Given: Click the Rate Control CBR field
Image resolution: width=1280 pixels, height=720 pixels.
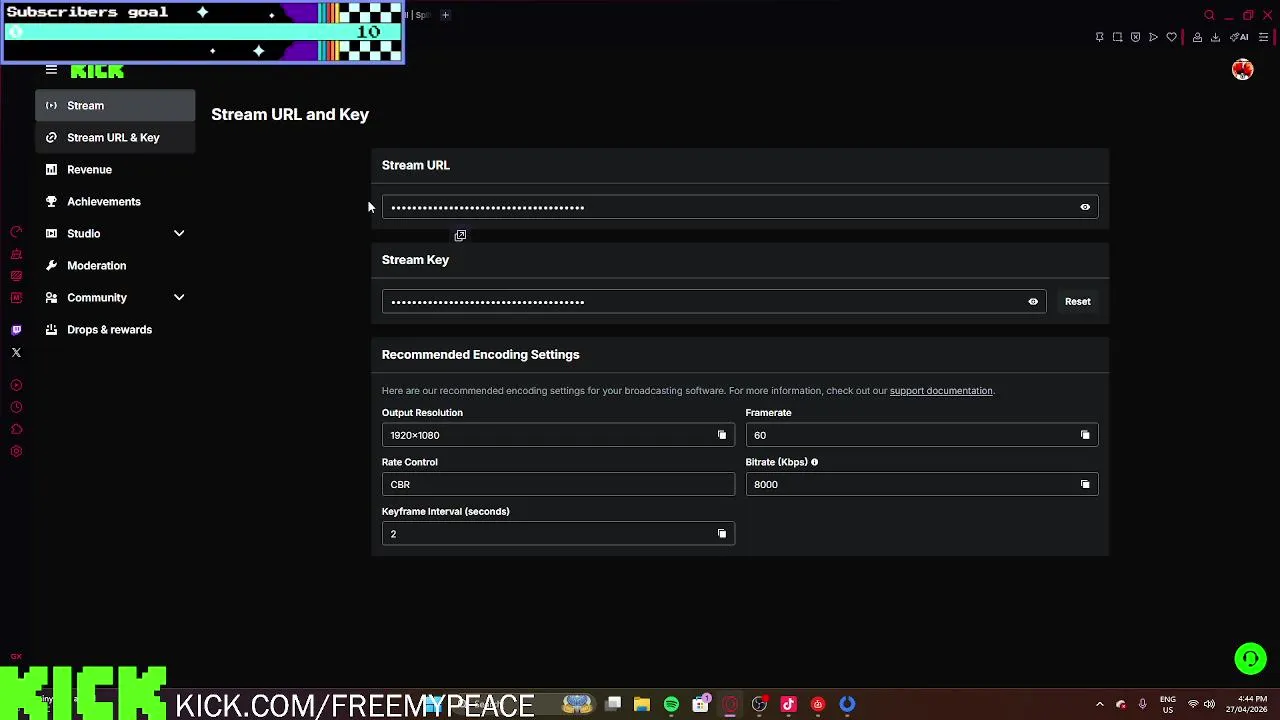Looking at the screenshot, I should tap(558, 484).
